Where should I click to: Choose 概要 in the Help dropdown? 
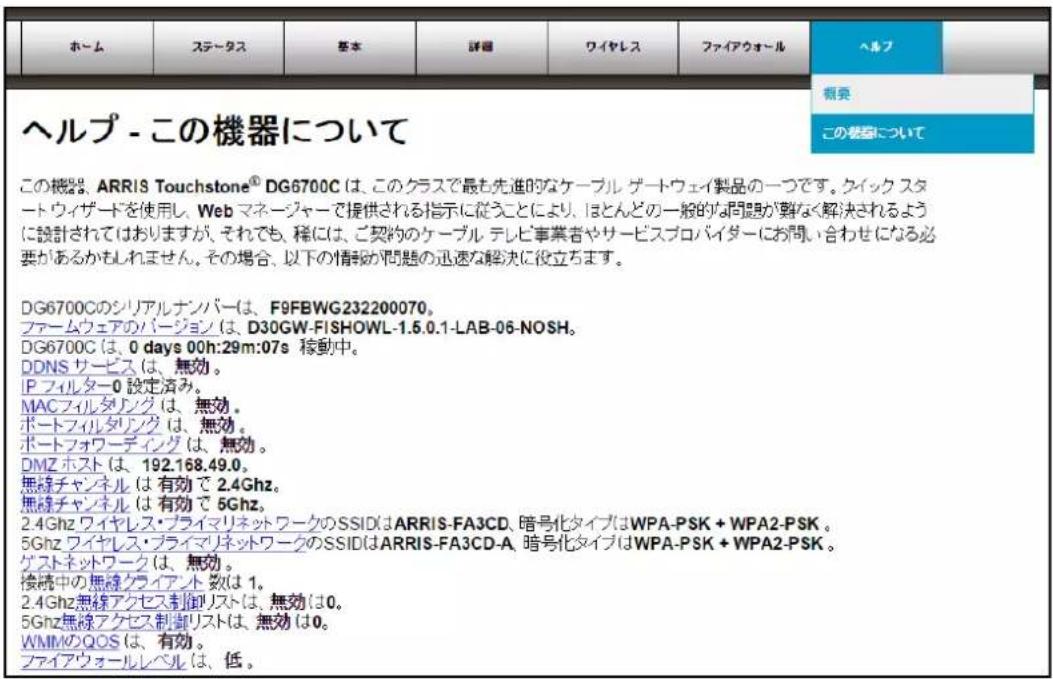922,94
